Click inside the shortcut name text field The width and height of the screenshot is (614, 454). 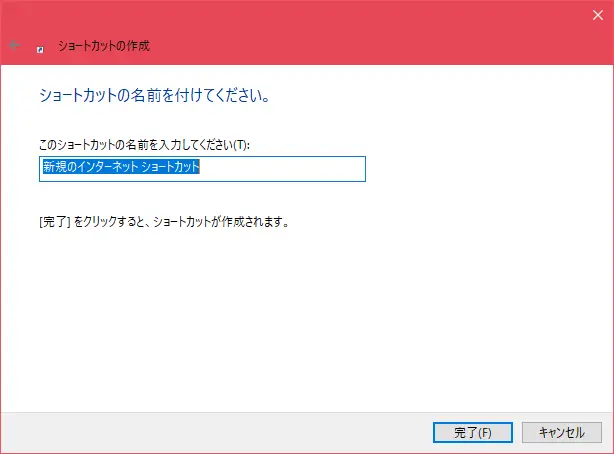(201, 169)
